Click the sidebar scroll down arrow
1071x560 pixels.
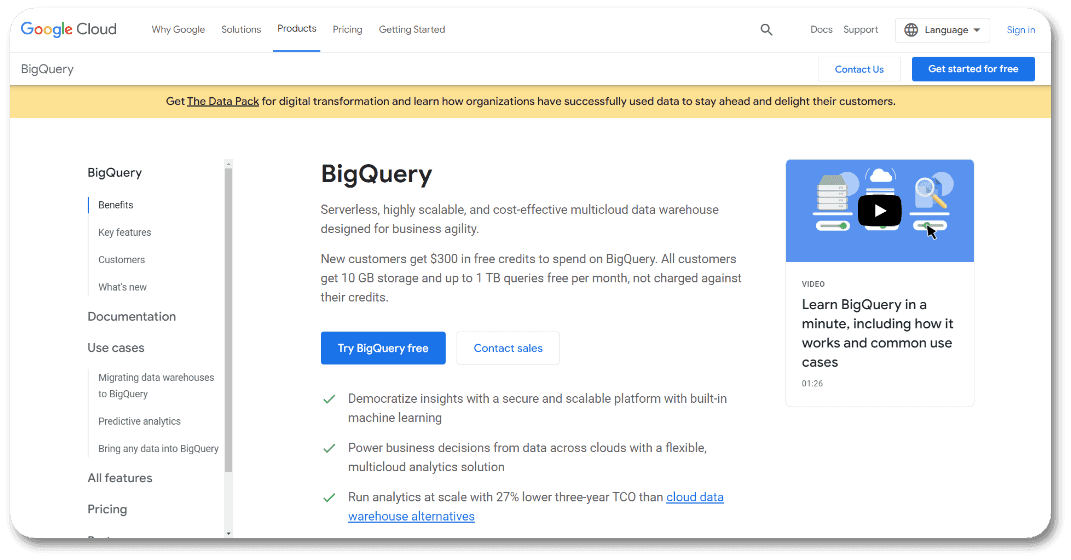point(228,533)
